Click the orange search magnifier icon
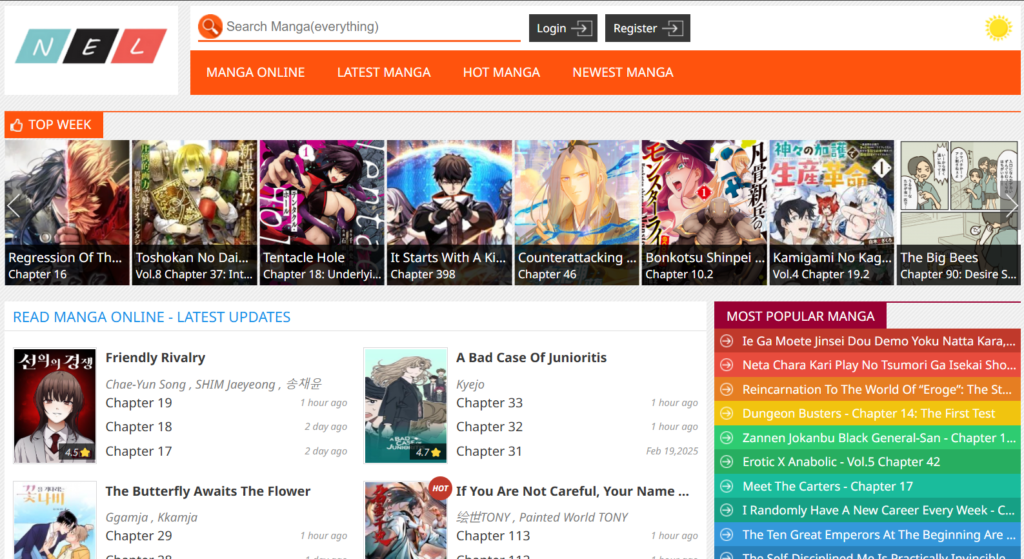 (210, 27)
